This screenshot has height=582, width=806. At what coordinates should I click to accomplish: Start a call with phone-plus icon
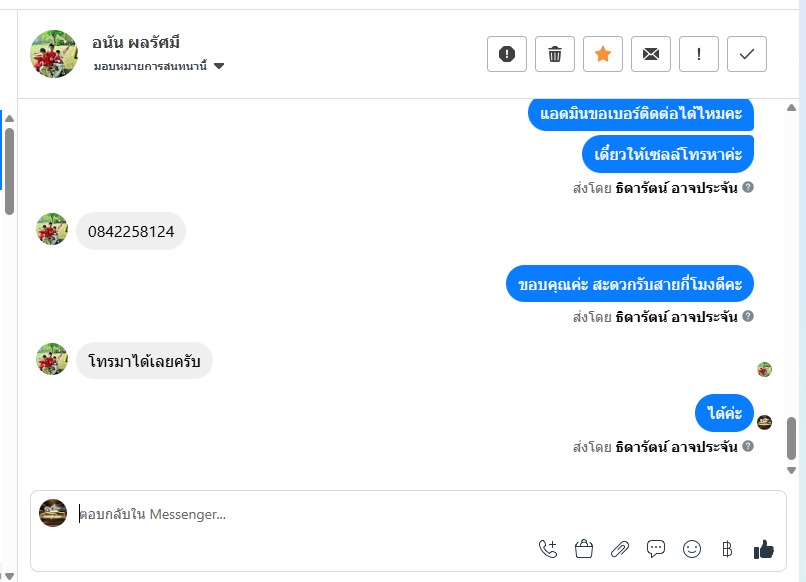[x=548, y=548]
